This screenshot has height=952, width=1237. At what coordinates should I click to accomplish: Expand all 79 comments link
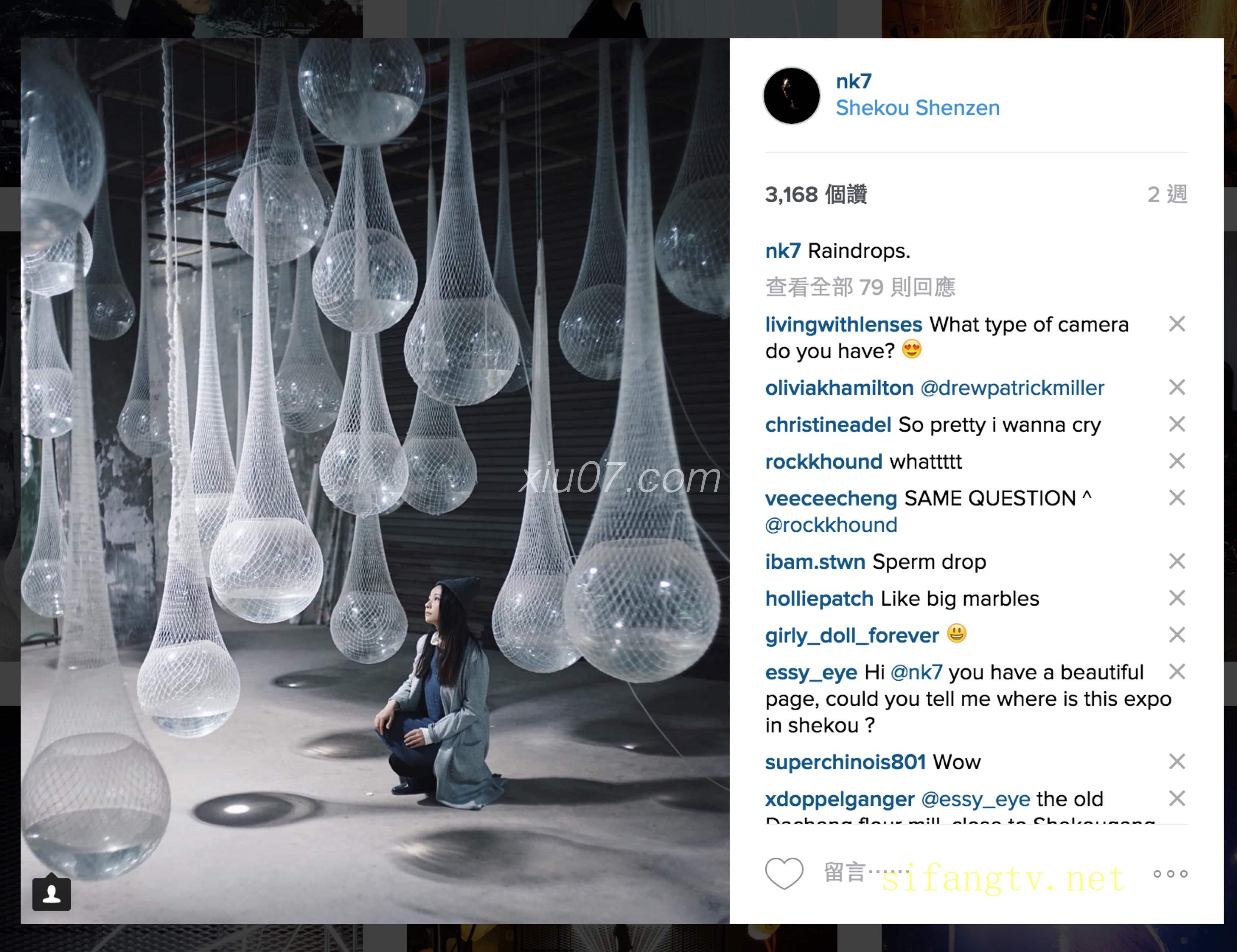pyautogui.click(x=860, y=287)
